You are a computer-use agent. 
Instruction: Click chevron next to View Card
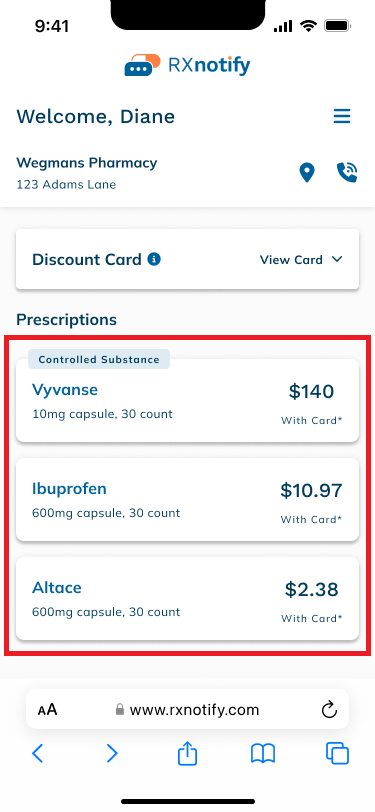(x=337, y=259)
